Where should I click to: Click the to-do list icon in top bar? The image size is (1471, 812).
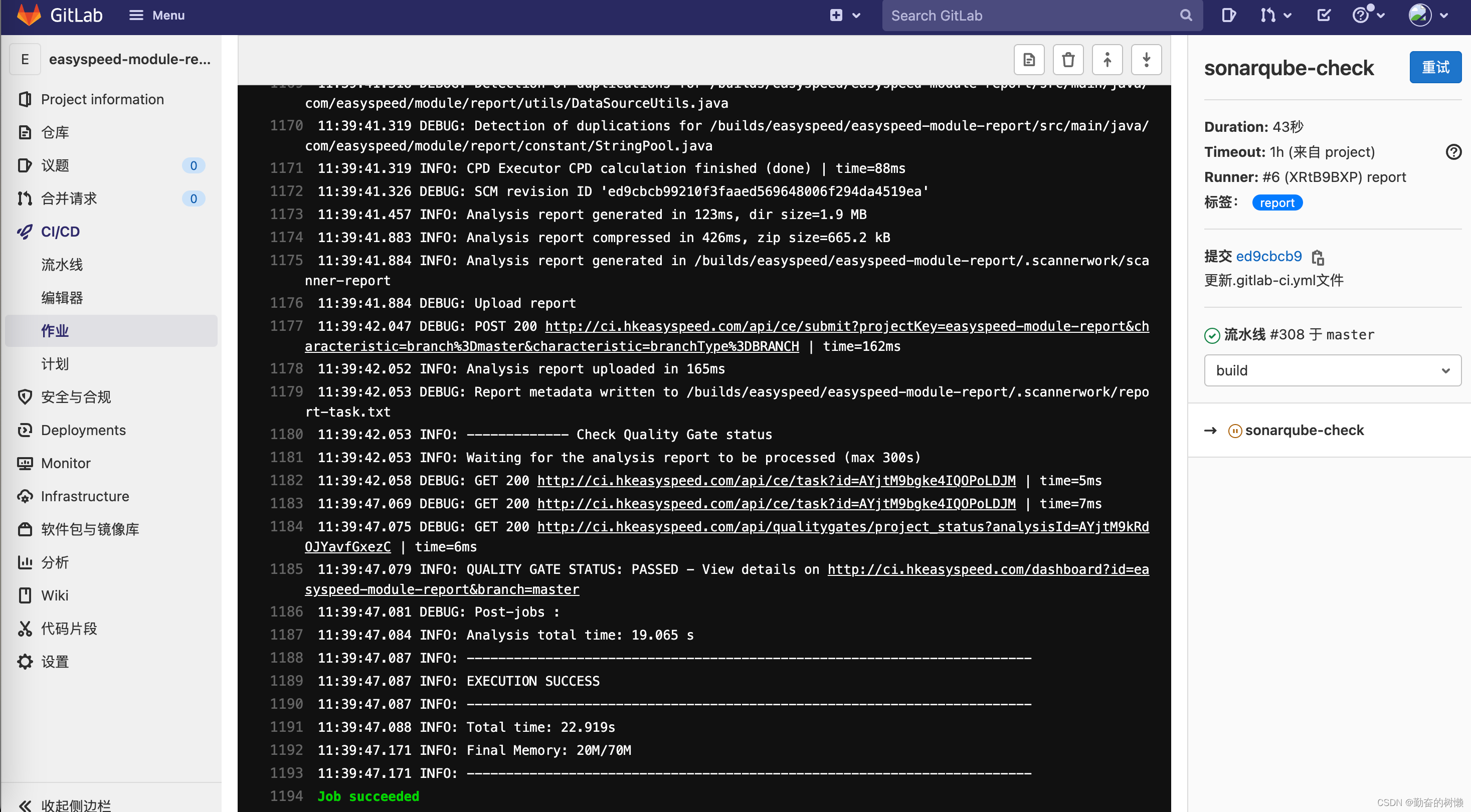pos(1323,15)
